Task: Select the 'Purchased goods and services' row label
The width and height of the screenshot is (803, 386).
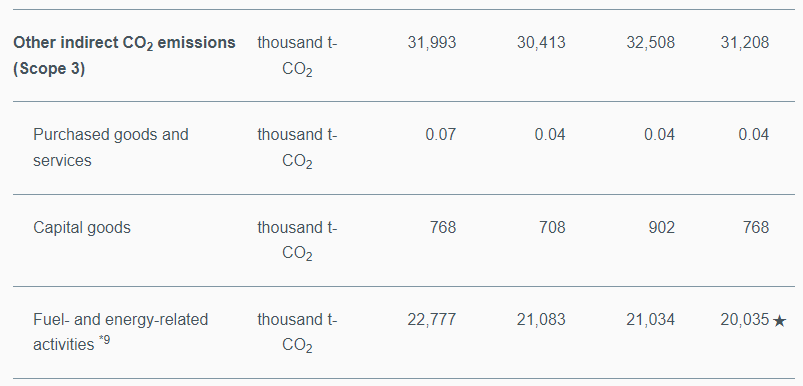Action: point(111,147)
